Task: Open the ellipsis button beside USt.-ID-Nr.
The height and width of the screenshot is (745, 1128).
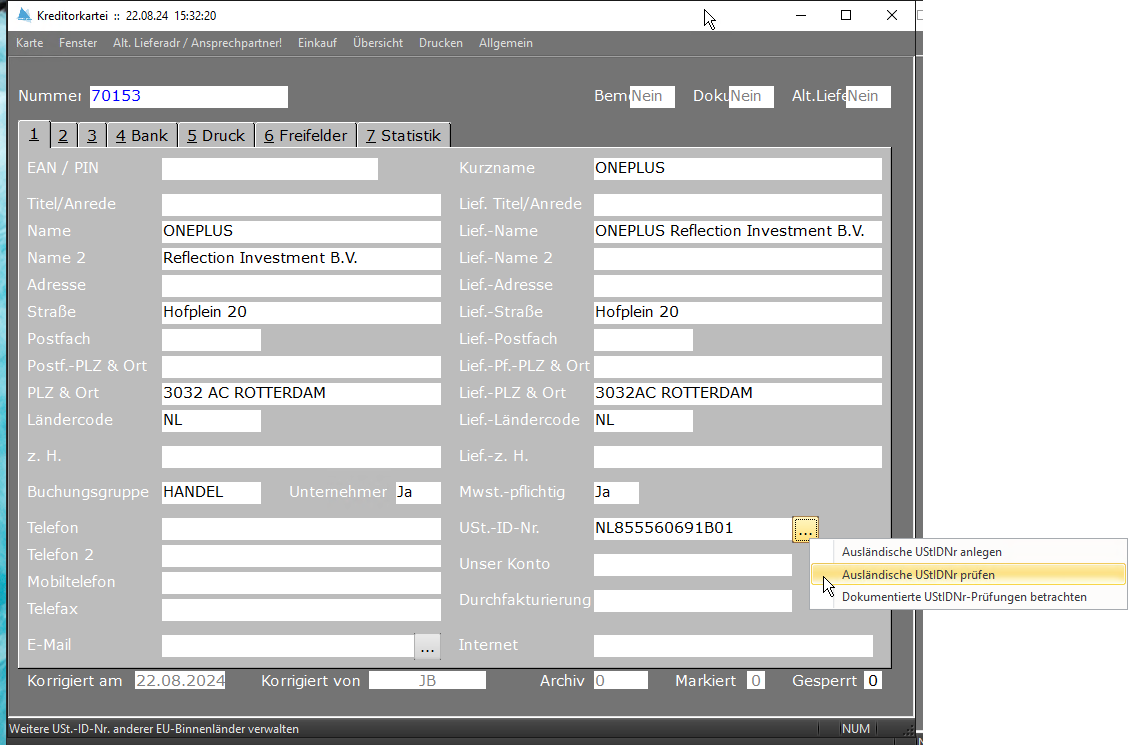Action: click(805, 529)
